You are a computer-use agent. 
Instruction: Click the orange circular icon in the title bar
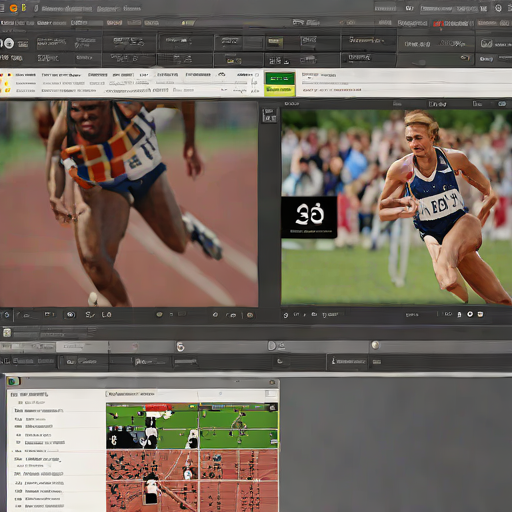click(x=14, y=8)
